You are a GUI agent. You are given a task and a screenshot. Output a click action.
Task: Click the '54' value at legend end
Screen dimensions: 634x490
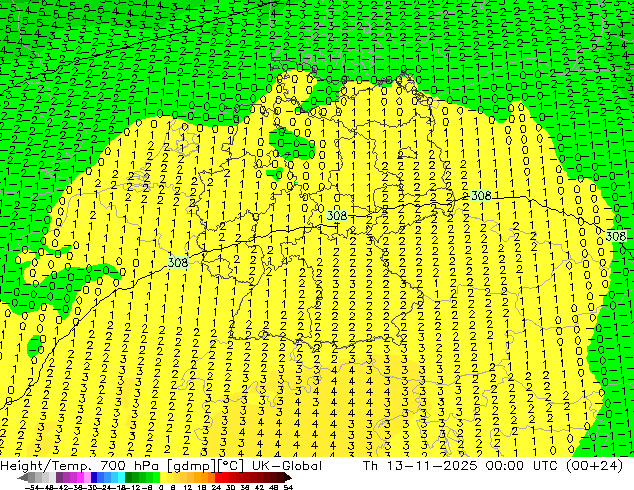[288, 487]
